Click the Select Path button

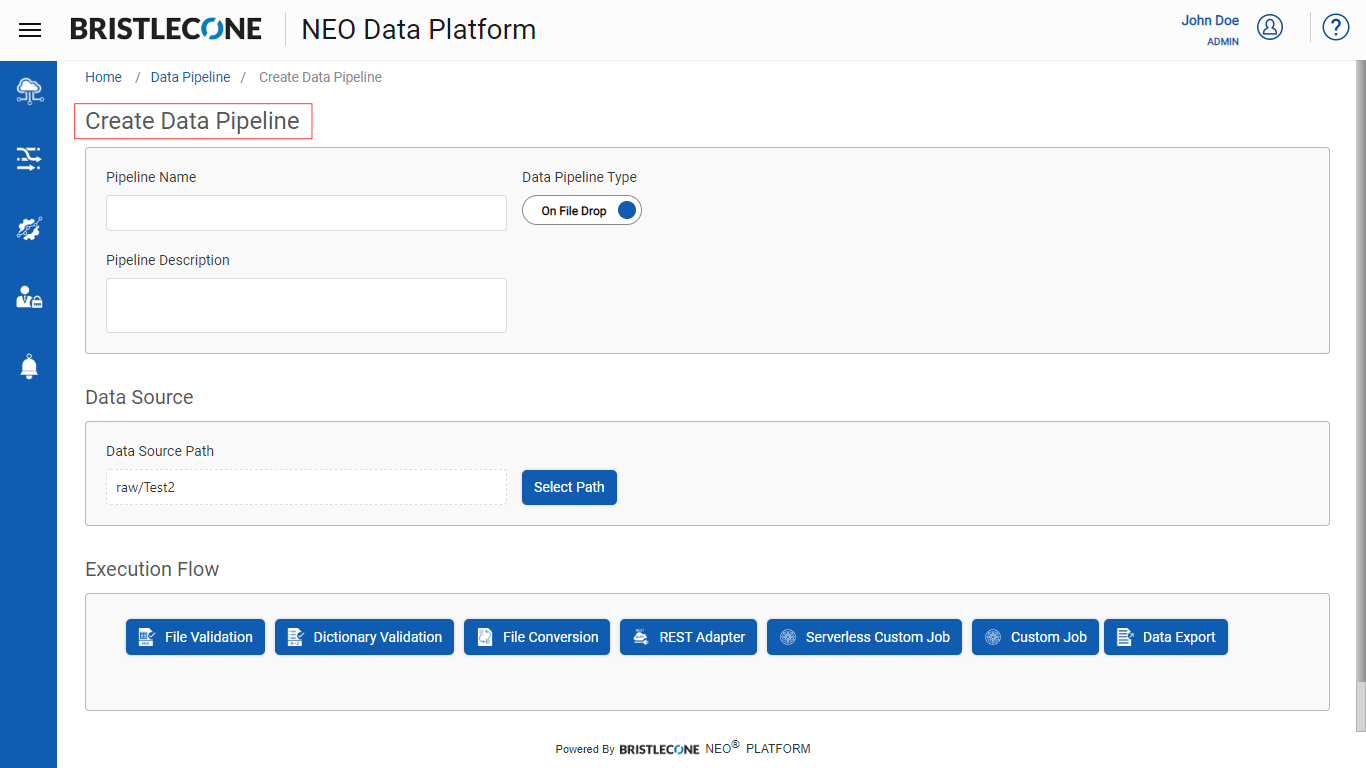click(x=569, y=487)
